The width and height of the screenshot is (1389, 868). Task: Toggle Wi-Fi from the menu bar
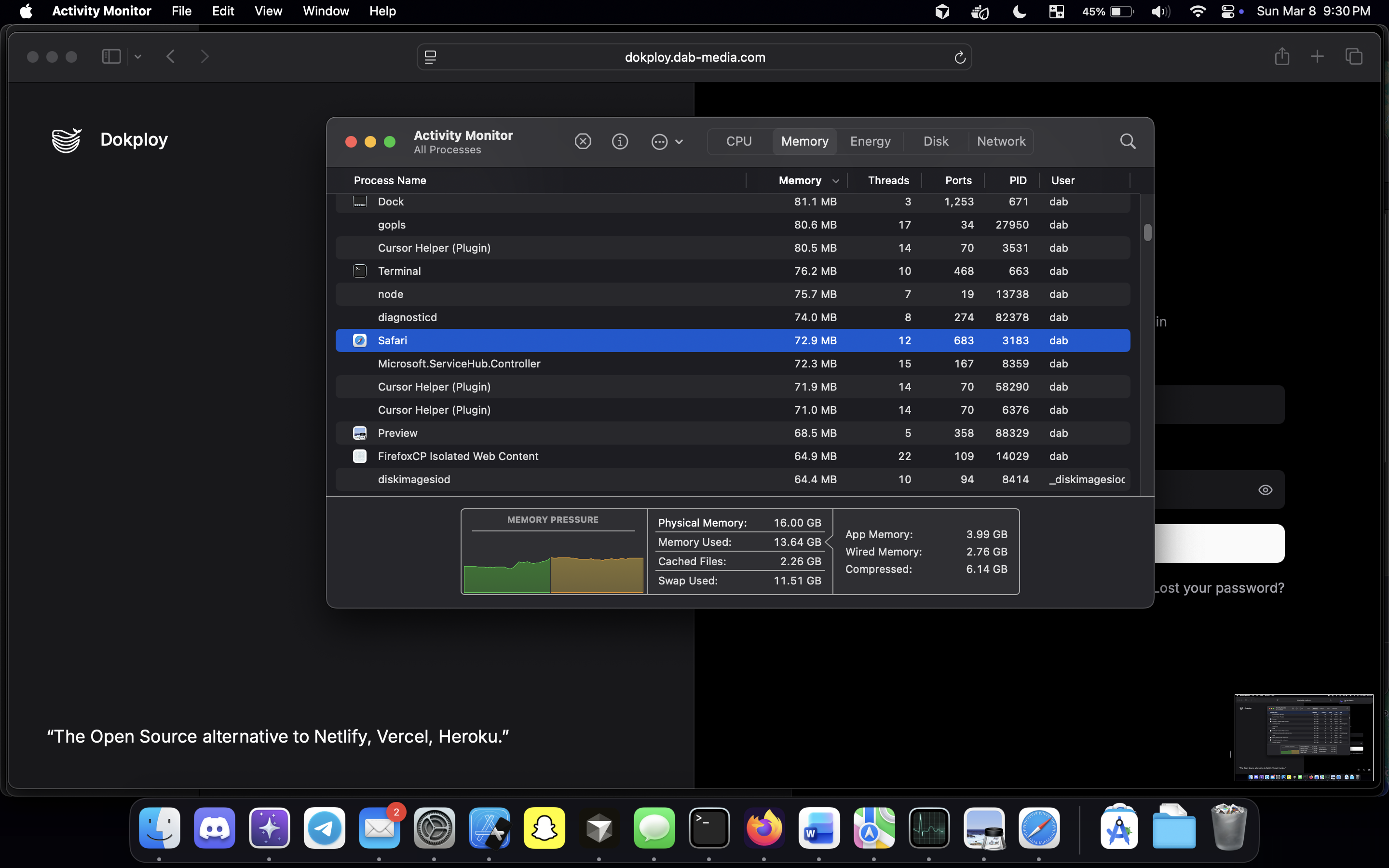click(1198, 11)
